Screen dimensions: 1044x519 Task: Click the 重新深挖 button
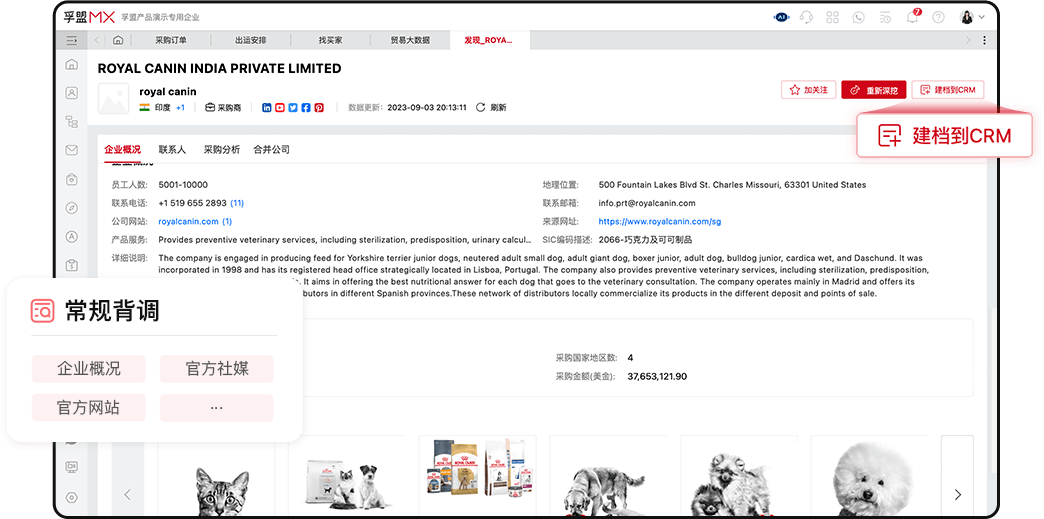tap(873, 90)
